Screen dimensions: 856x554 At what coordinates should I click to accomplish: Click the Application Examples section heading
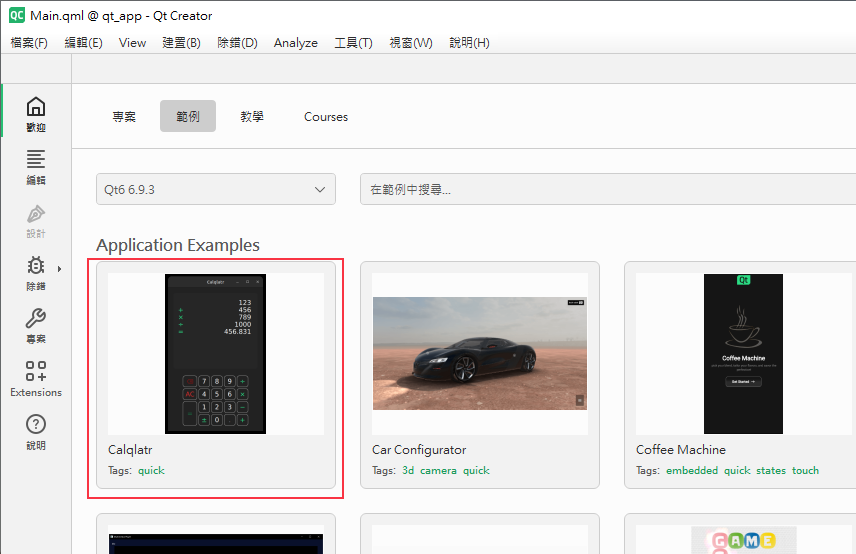coord(178,245)
